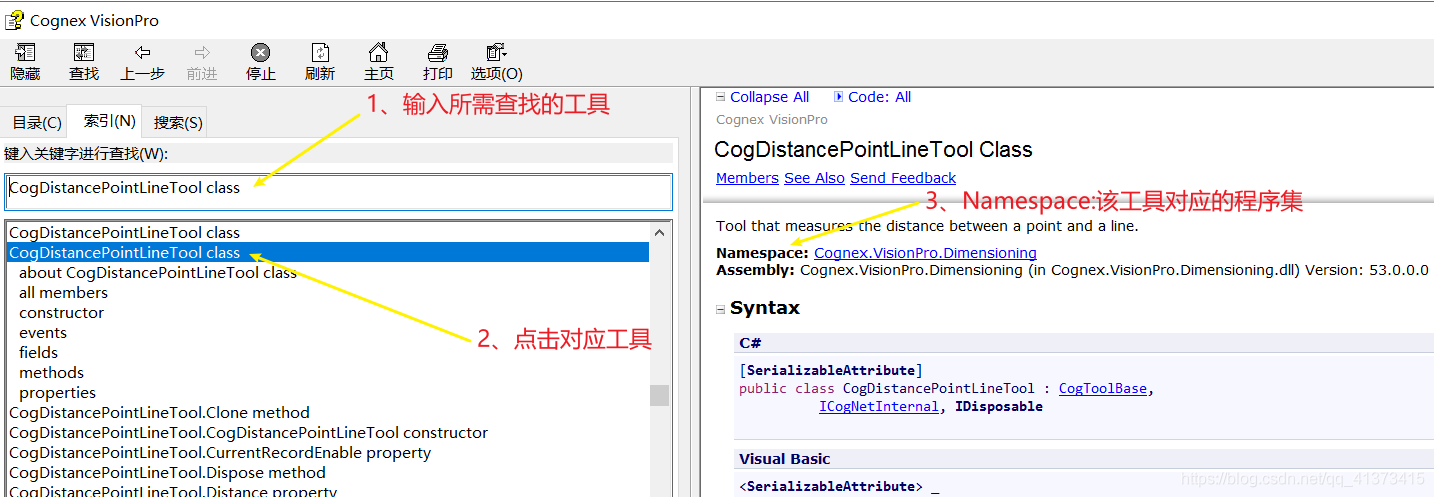Open the Cognex.VisionPro.Dimensioning namespace link

click(925, 253)
